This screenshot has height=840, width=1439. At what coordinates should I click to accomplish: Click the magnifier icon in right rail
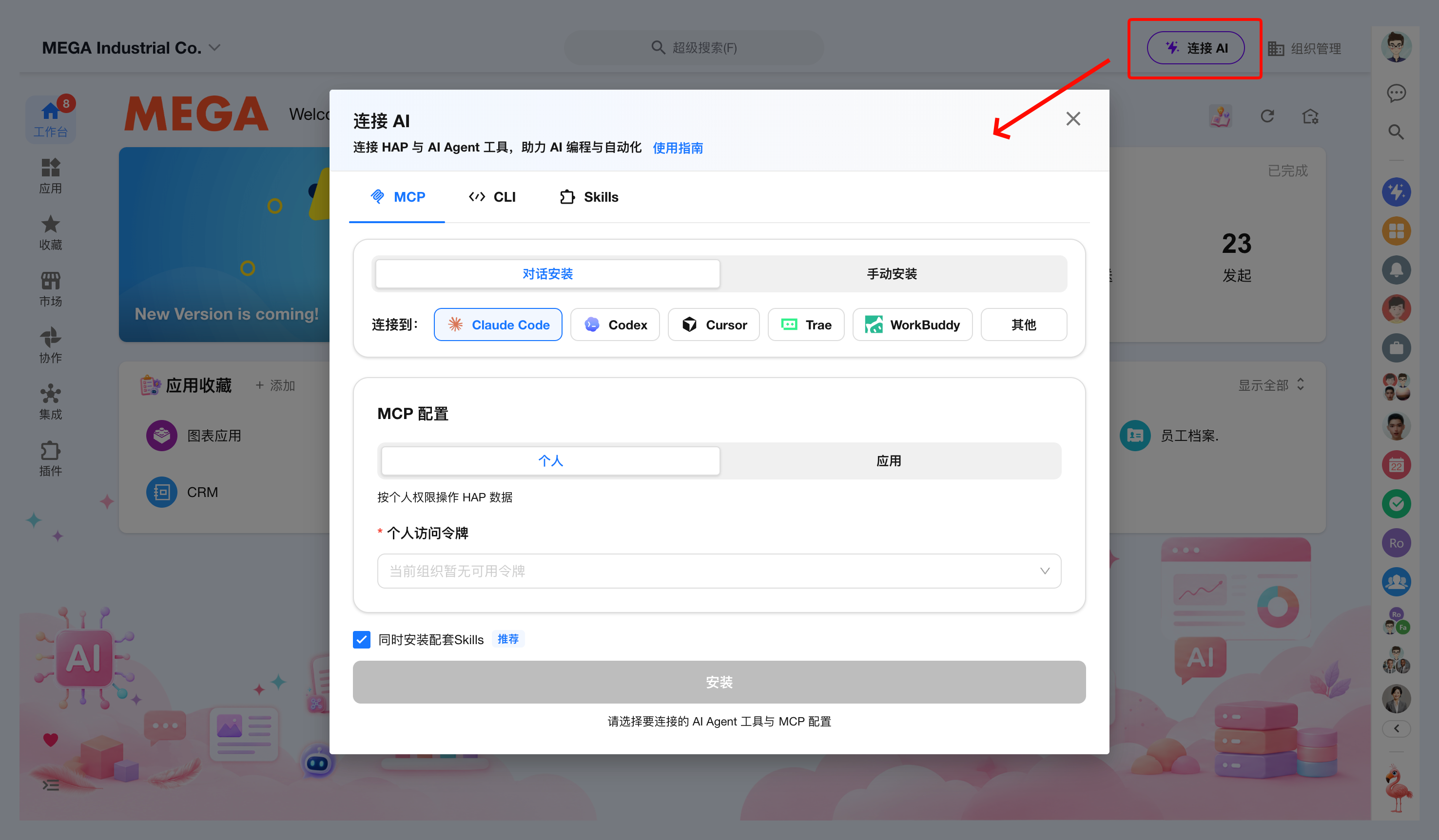(1396, 132)
